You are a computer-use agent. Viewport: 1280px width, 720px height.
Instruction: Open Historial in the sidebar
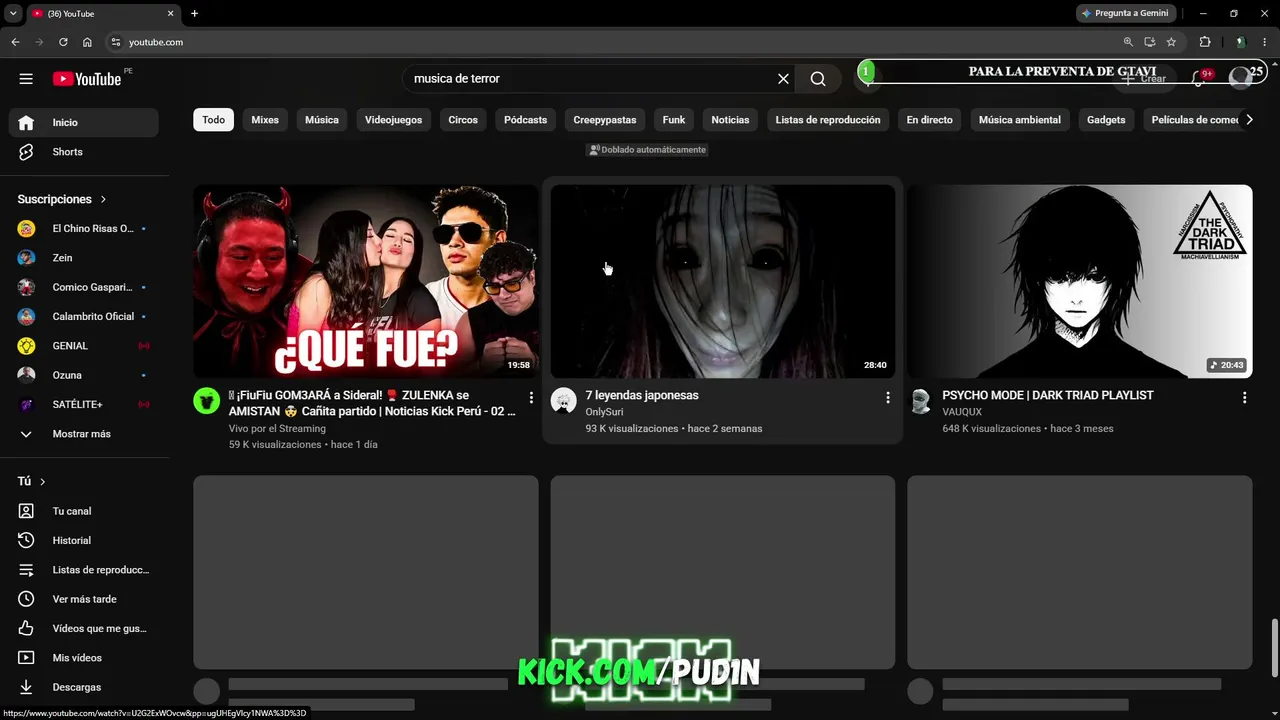coord(84,540)
